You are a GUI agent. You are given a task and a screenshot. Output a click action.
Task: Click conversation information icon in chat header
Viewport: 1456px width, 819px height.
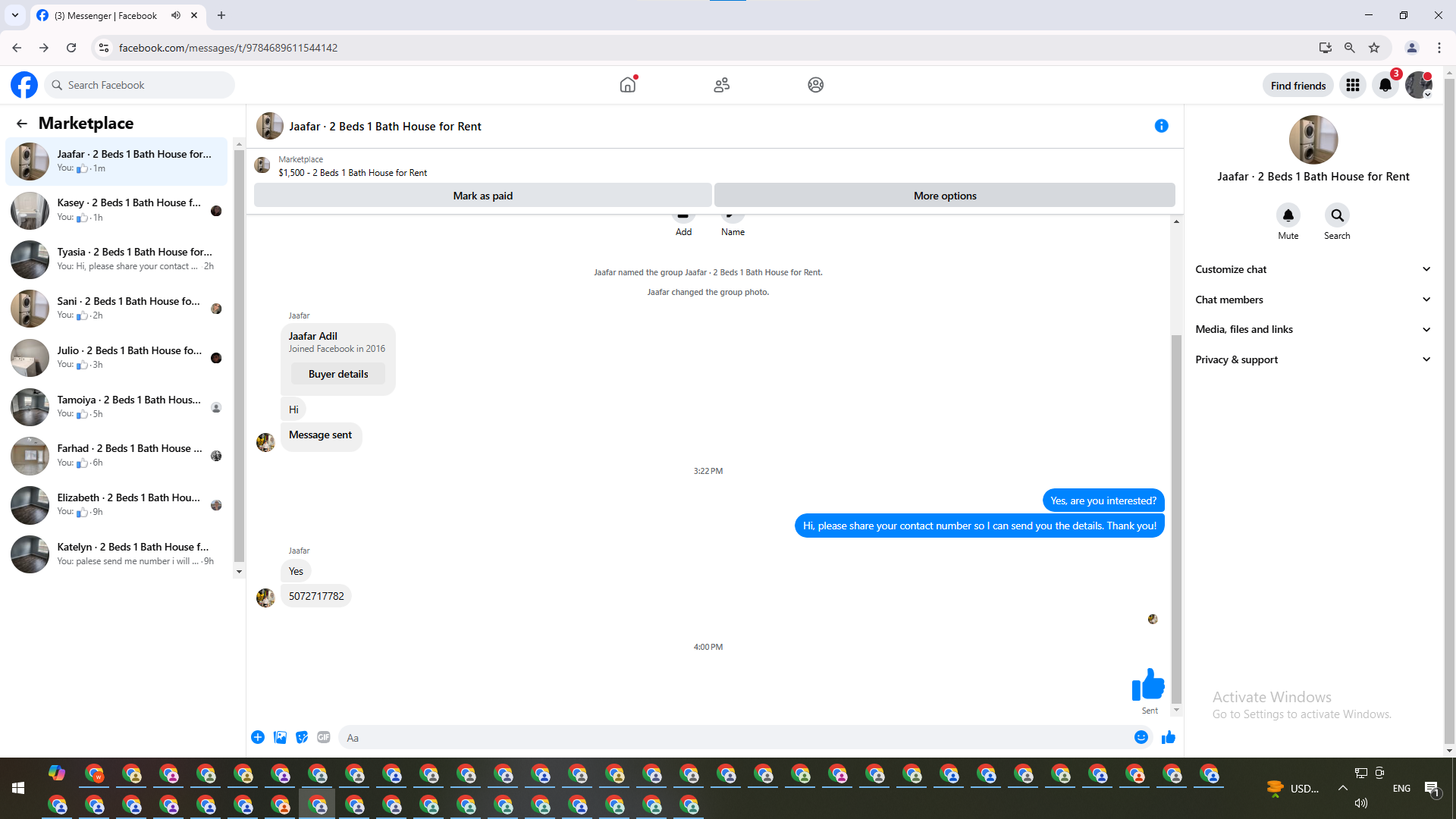point(1161,126)
